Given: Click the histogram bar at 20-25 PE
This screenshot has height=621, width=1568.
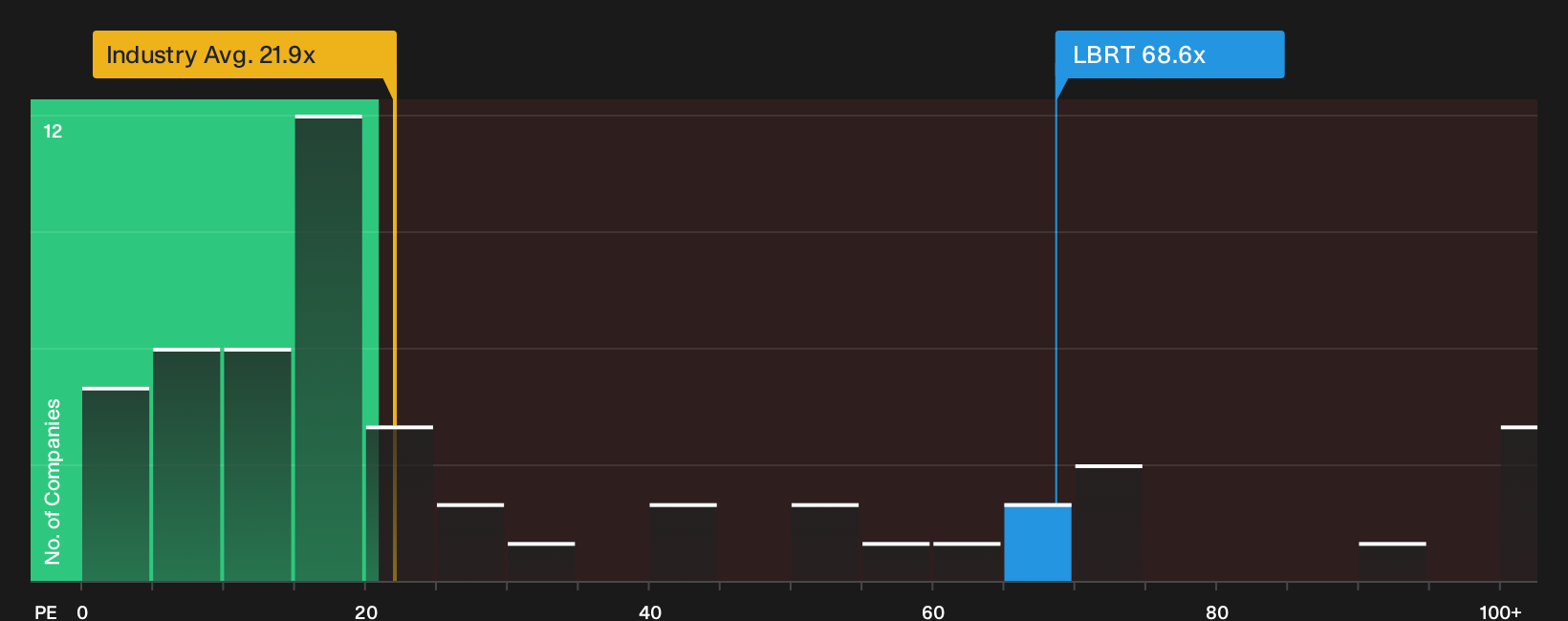Looking at the screenshot, I should [x=400, y=503].
